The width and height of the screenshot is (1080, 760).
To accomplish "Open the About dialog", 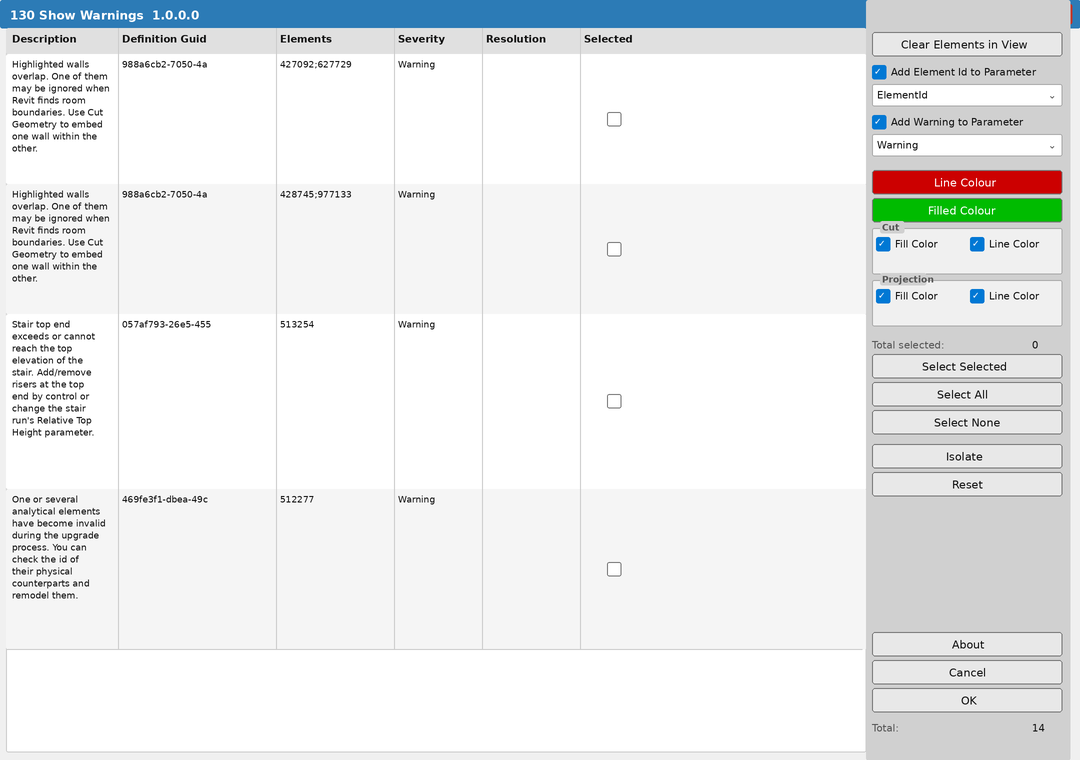I will [x=966, y=644].
